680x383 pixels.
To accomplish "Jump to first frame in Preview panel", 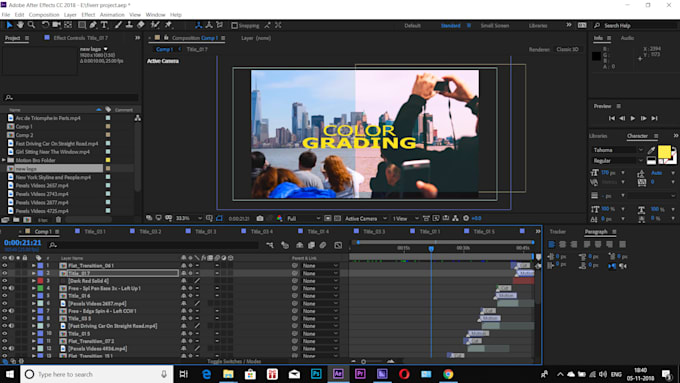I will pyautogui.click(x=611, y=118).
